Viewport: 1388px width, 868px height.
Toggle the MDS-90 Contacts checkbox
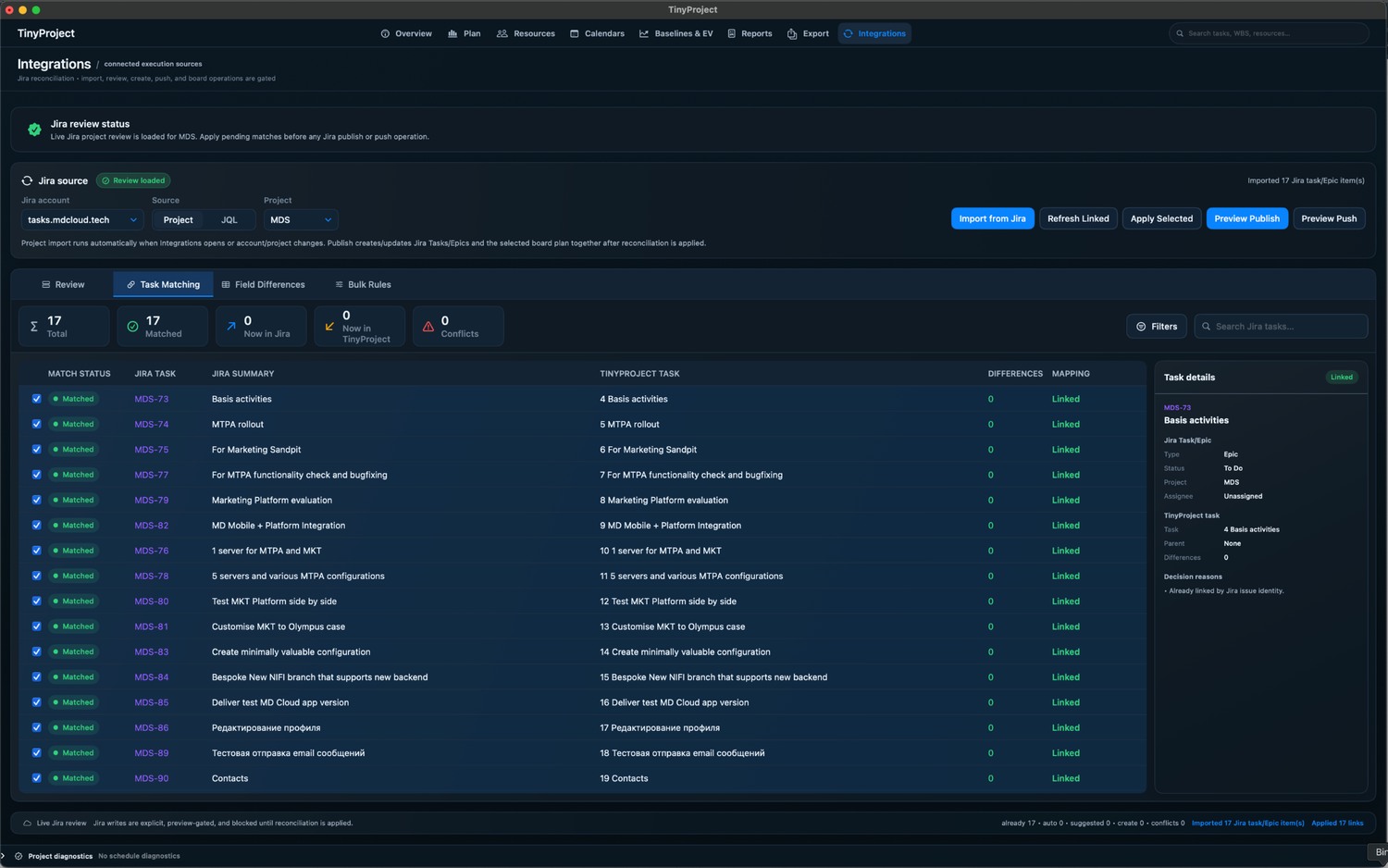pyautogui.click(x=37, y=778)
